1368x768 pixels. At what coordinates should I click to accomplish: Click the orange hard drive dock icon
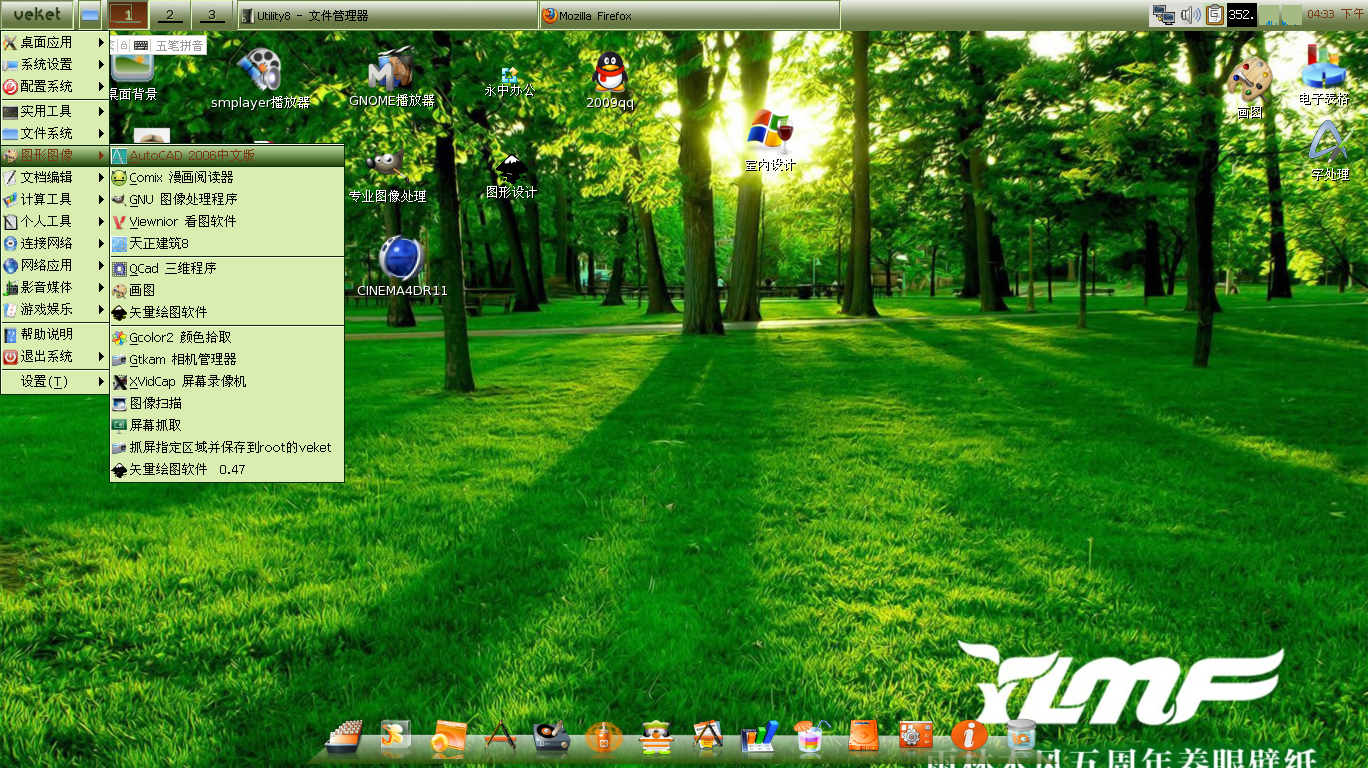864,736
